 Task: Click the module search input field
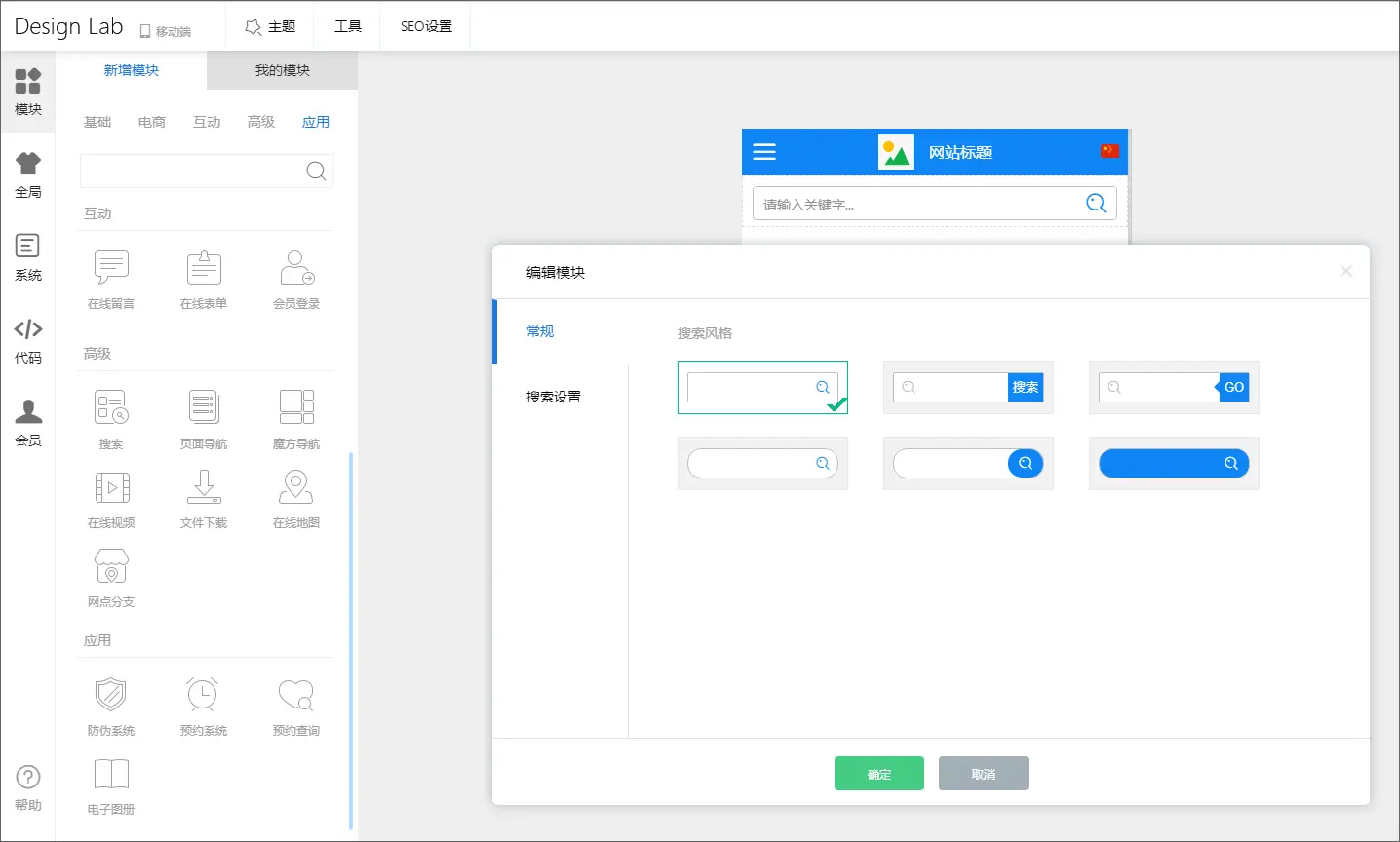pyautogui.click(x=192, y=172)
